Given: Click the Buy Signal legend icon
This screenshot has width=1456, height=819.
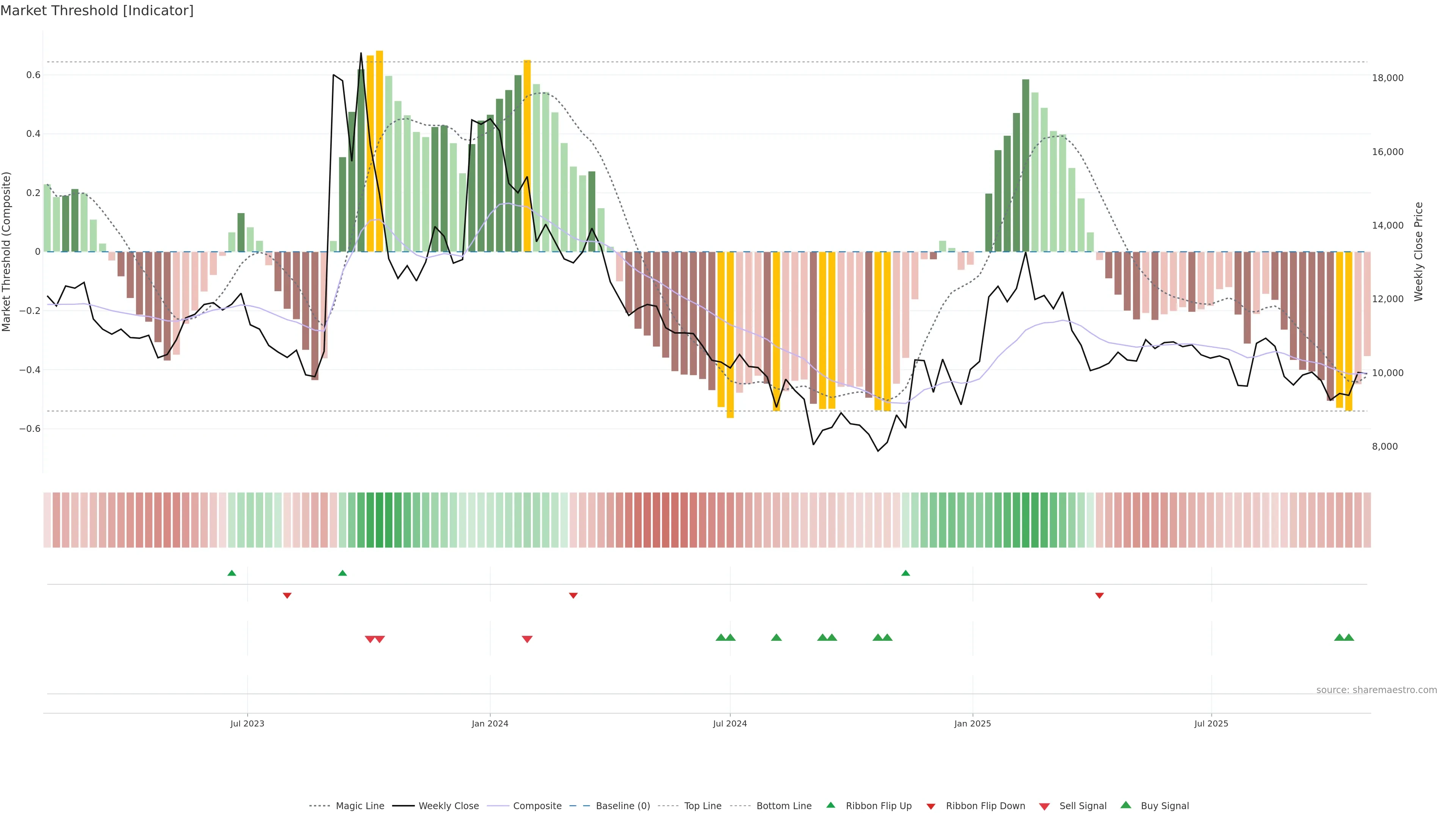Looking at the screenshot, I should coord(1126,805).
